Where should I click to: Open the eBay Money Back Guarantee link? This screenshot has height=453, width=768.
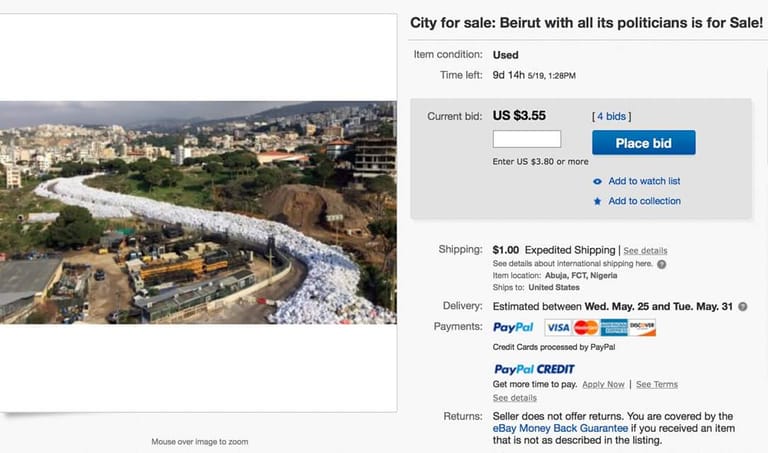pyautogui.click(x=560, y=428)
